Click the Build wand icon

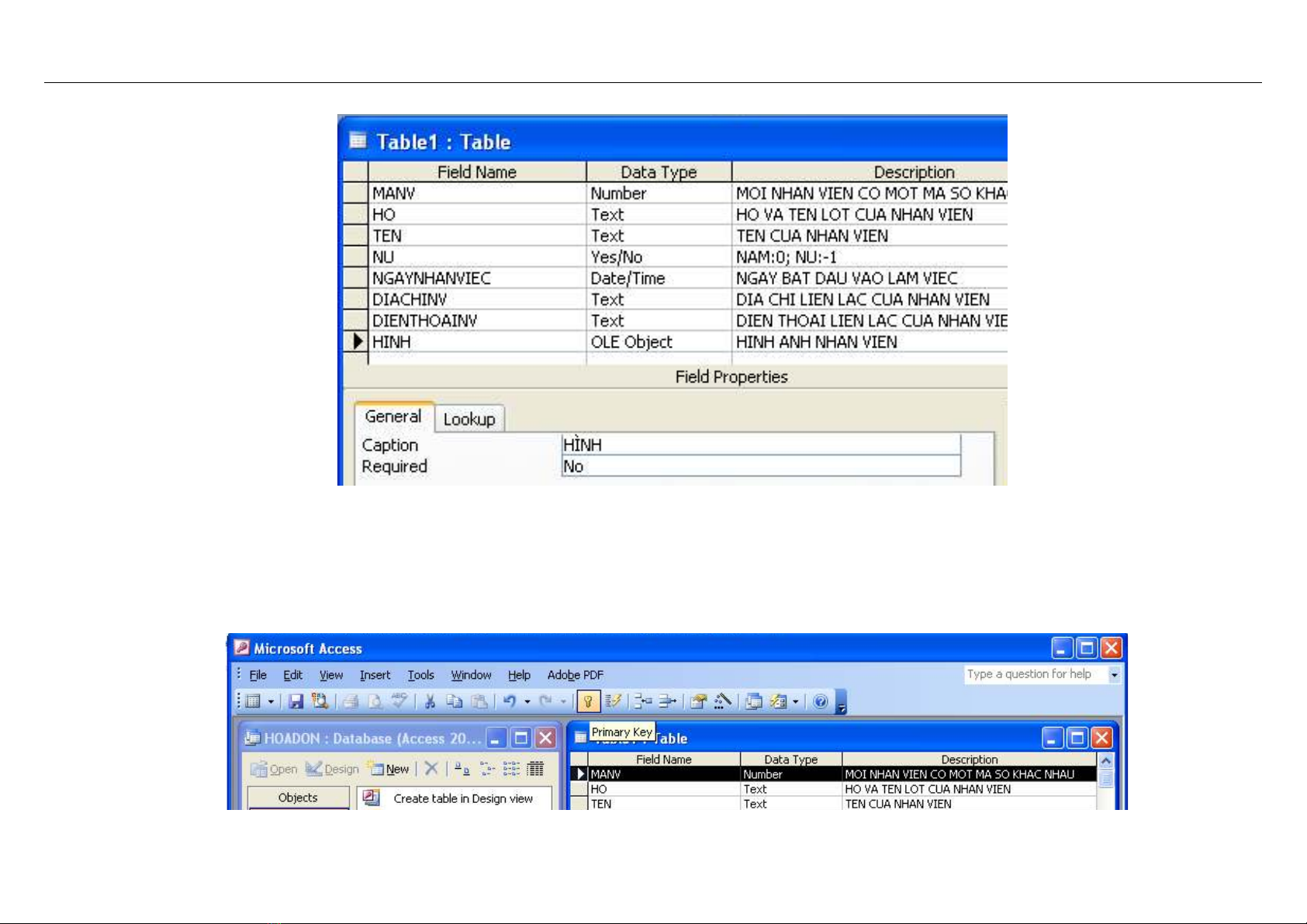(723, 702)
